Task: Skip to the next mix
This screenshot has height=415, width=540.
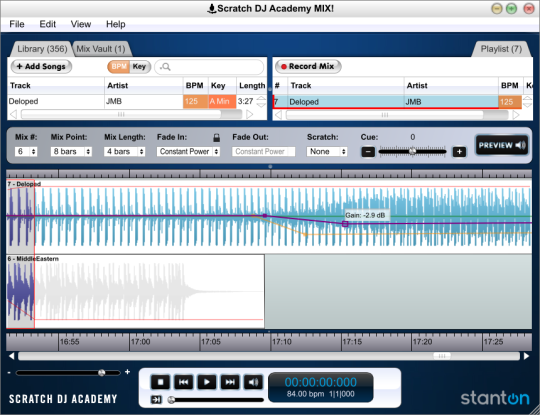Action: pyautogui.click(x=230, y=382)
